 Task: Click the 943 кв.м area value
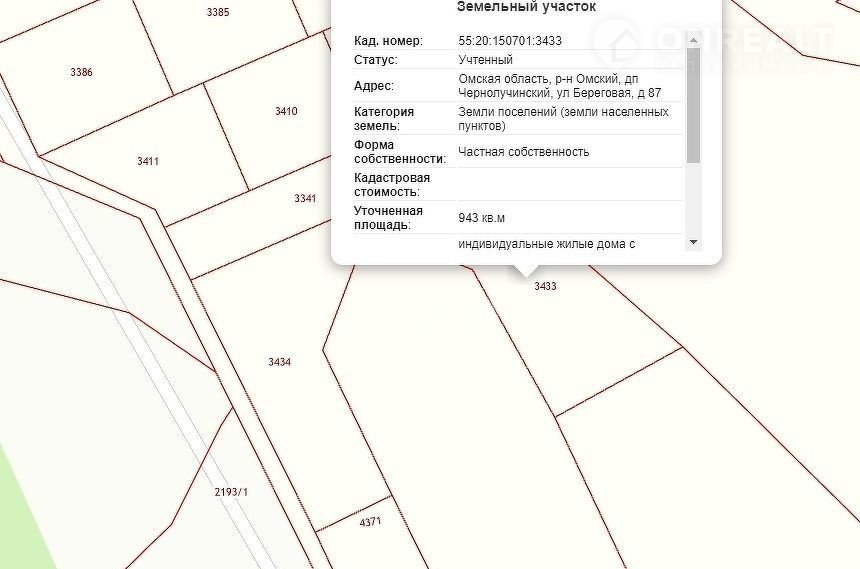[x=482, y=217]
